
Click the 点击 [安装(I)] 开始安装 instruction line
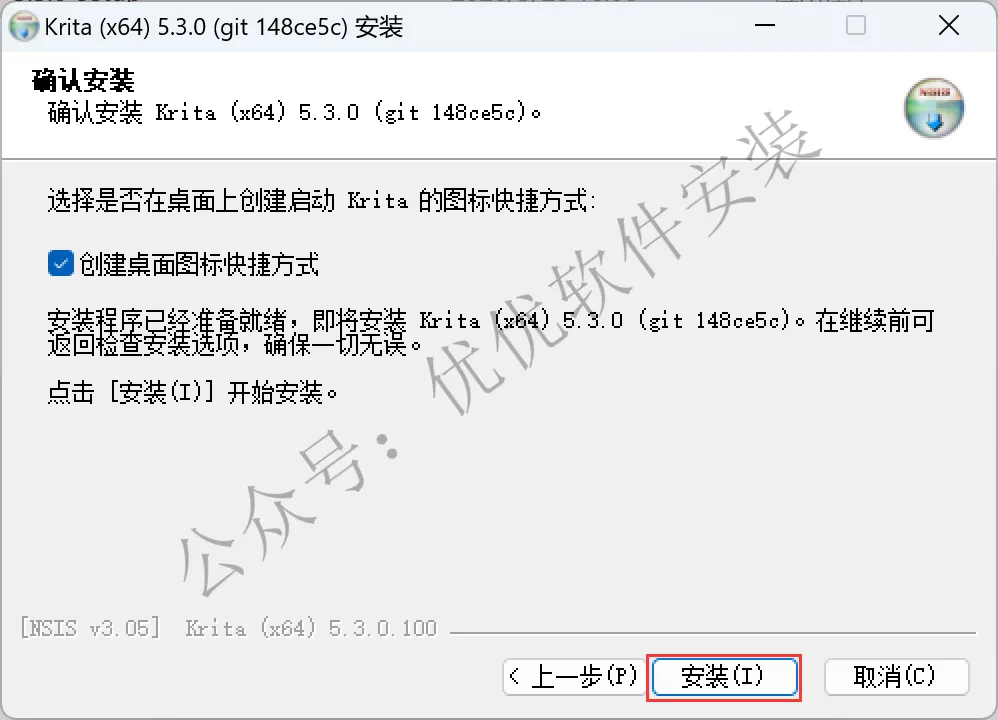tap(192, 392)
